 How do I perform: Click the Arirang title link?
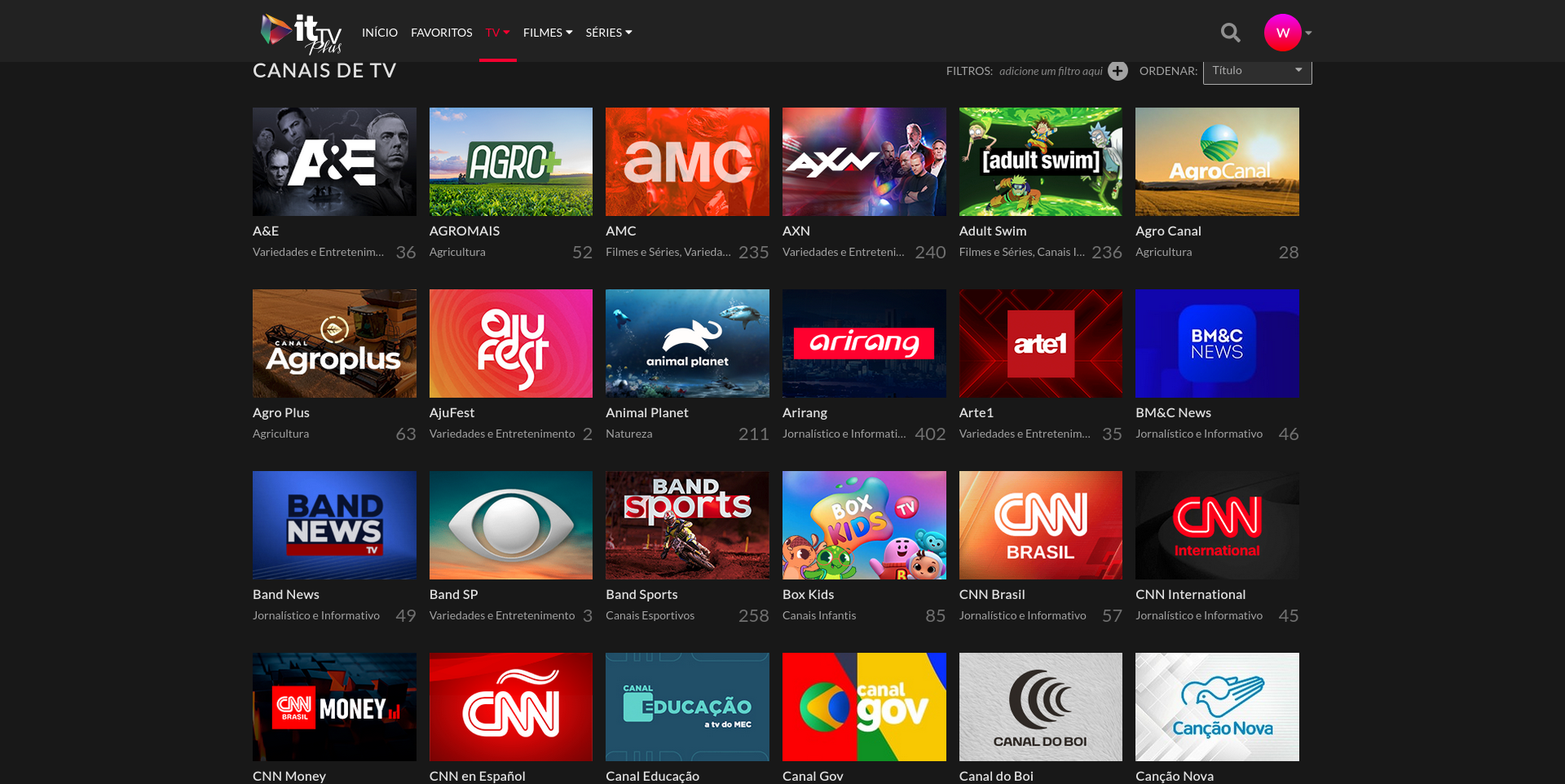click(x=805, y=412)
